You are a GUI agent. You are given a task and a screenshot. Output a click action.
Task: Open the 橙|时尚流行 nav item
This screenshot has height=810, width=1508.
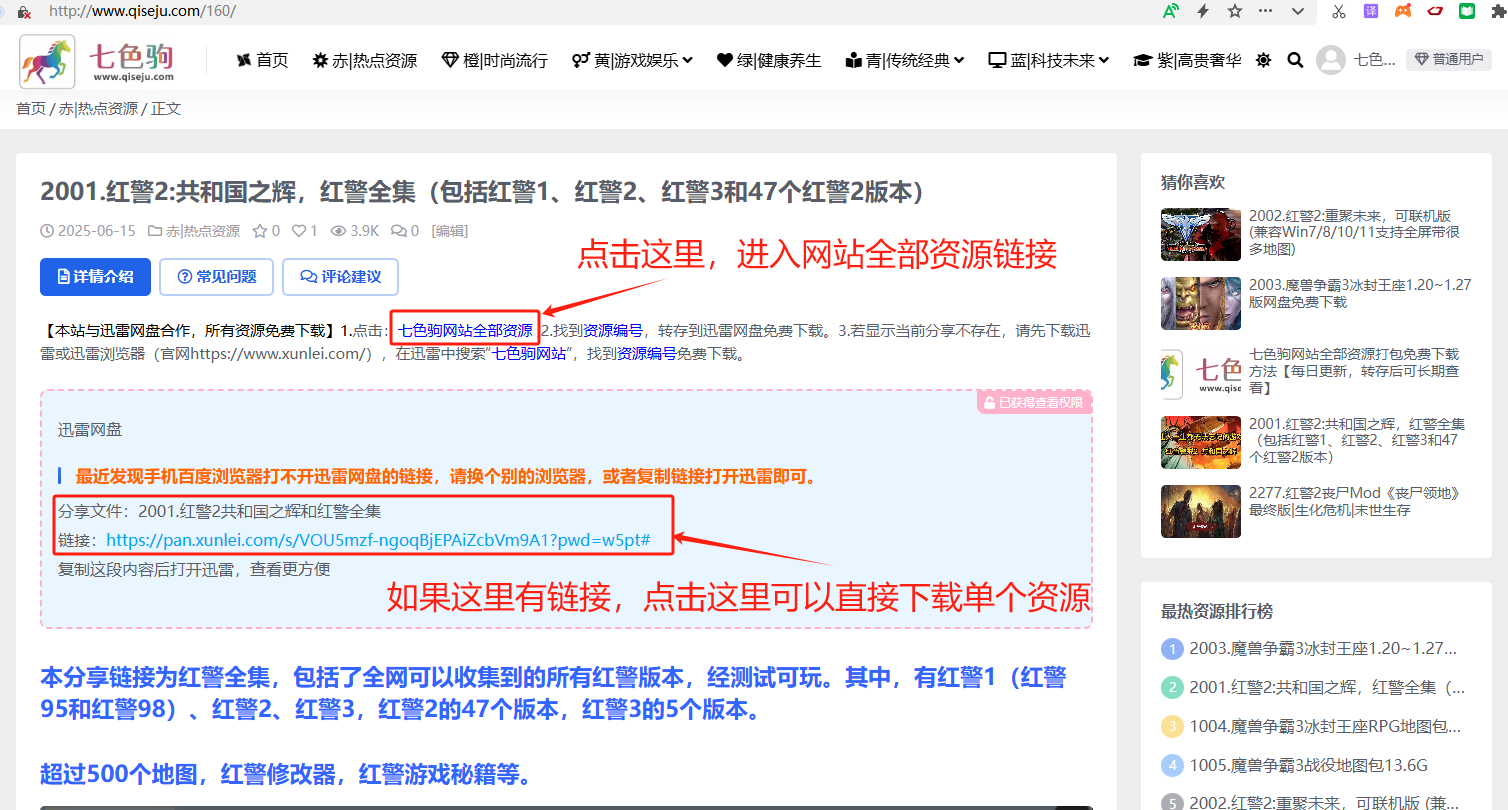pyautogui.click(x=495, y=60)
